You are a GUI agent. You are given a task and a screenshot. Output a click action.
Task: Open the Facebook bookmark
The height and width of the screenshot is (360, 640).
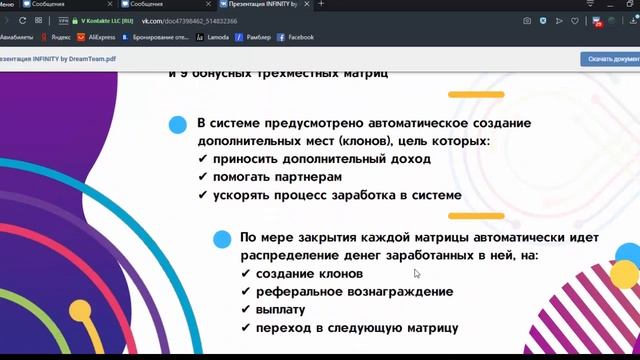(296, 37)
